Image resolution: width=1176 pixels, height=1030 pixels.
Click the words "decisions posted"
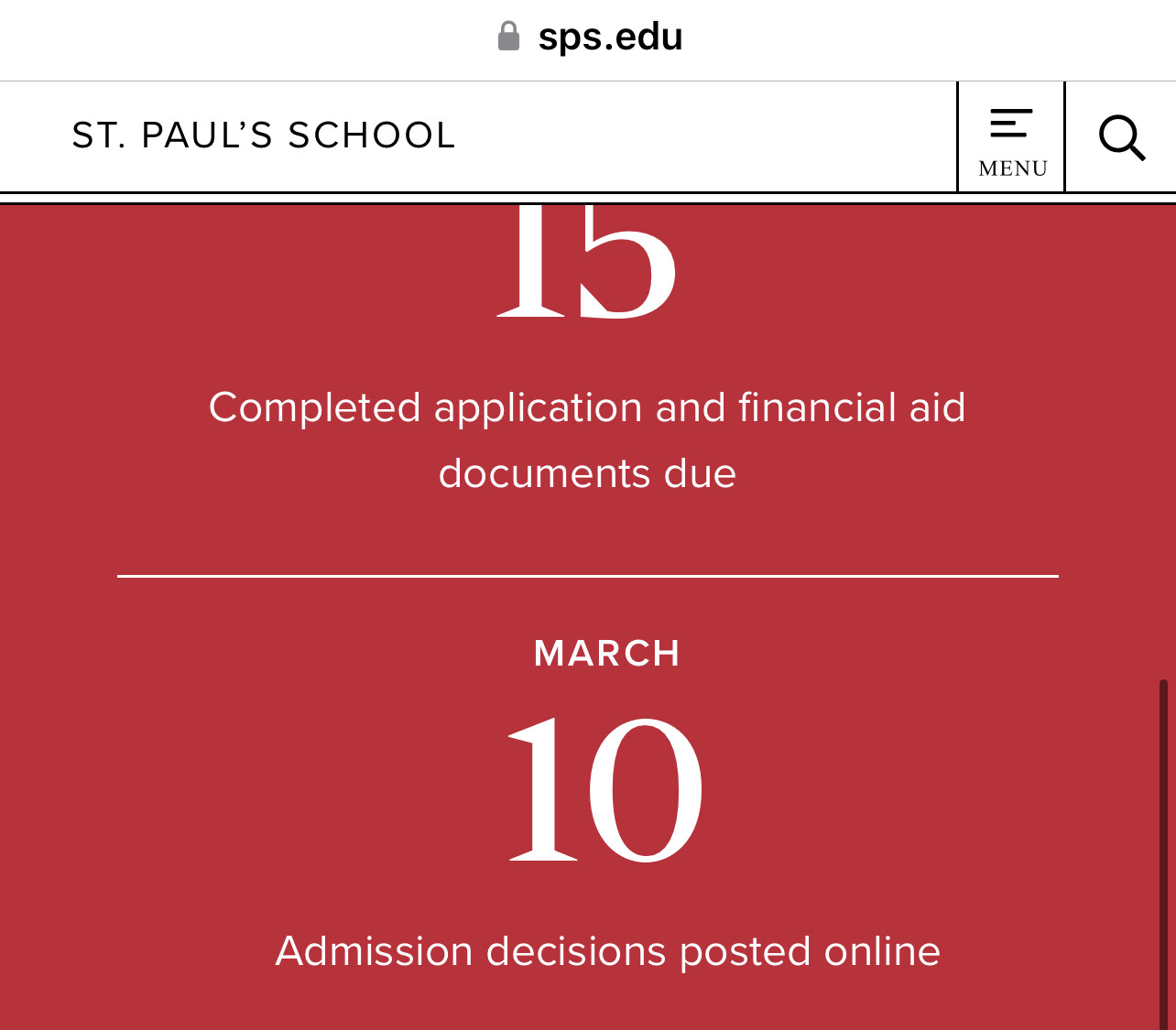[649, 951]
